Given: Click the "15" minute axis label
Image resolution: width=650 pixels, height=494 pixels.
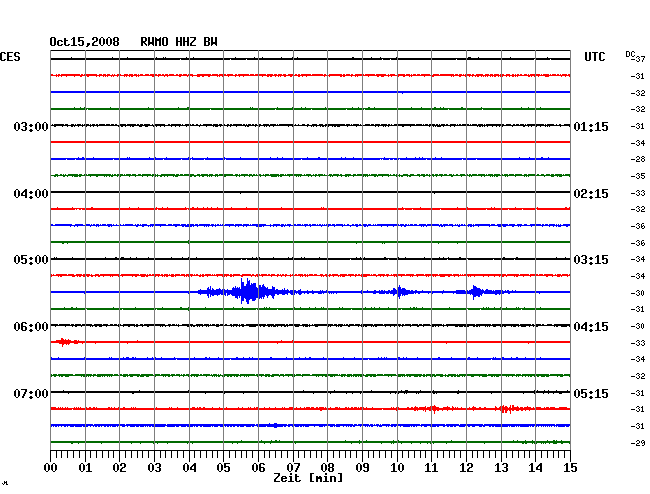Looking at the screenshot, I should [570, 468].
